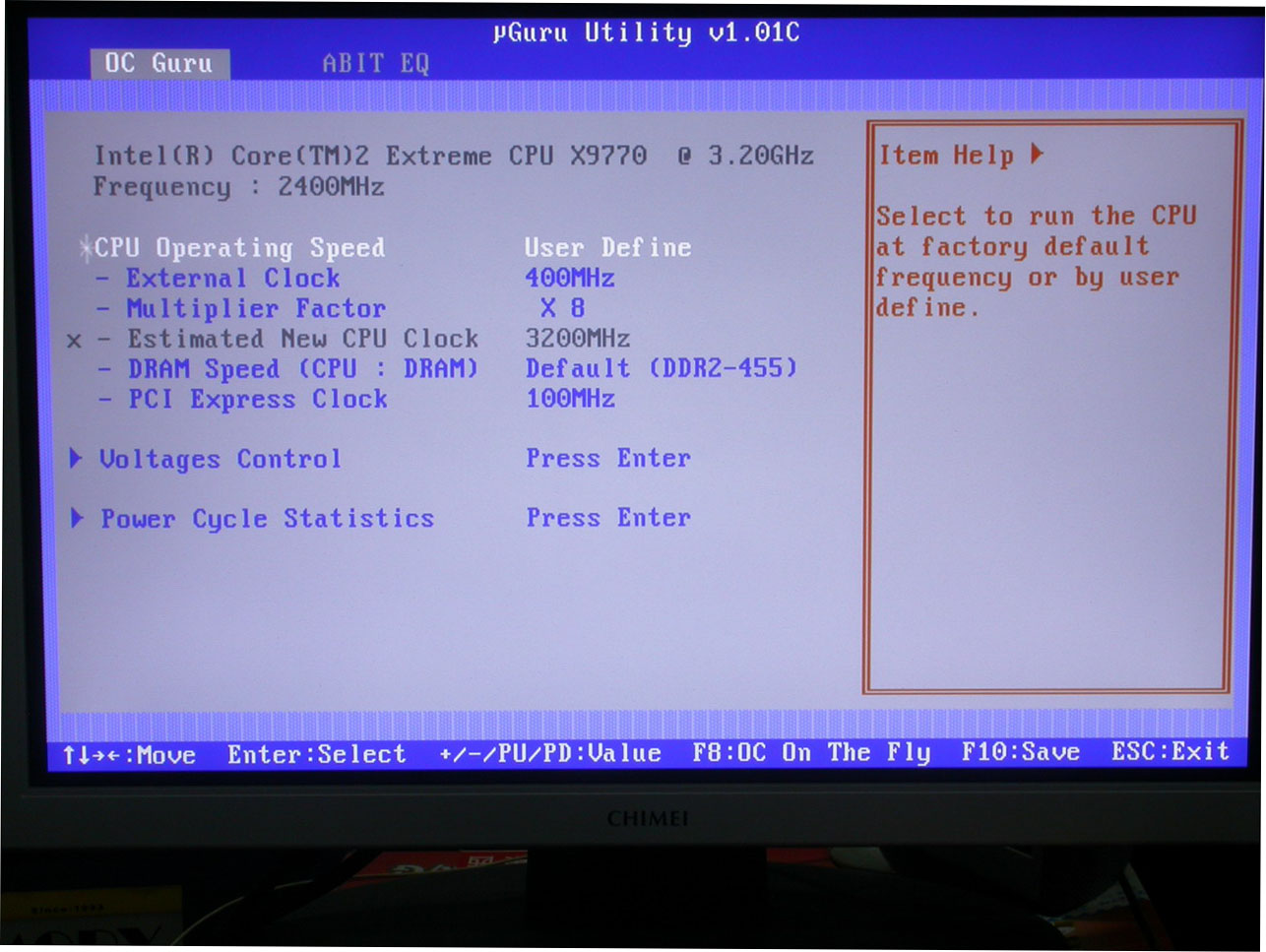
Task: Click the 3200MHz estimated clock value
Action: point(578,339)
